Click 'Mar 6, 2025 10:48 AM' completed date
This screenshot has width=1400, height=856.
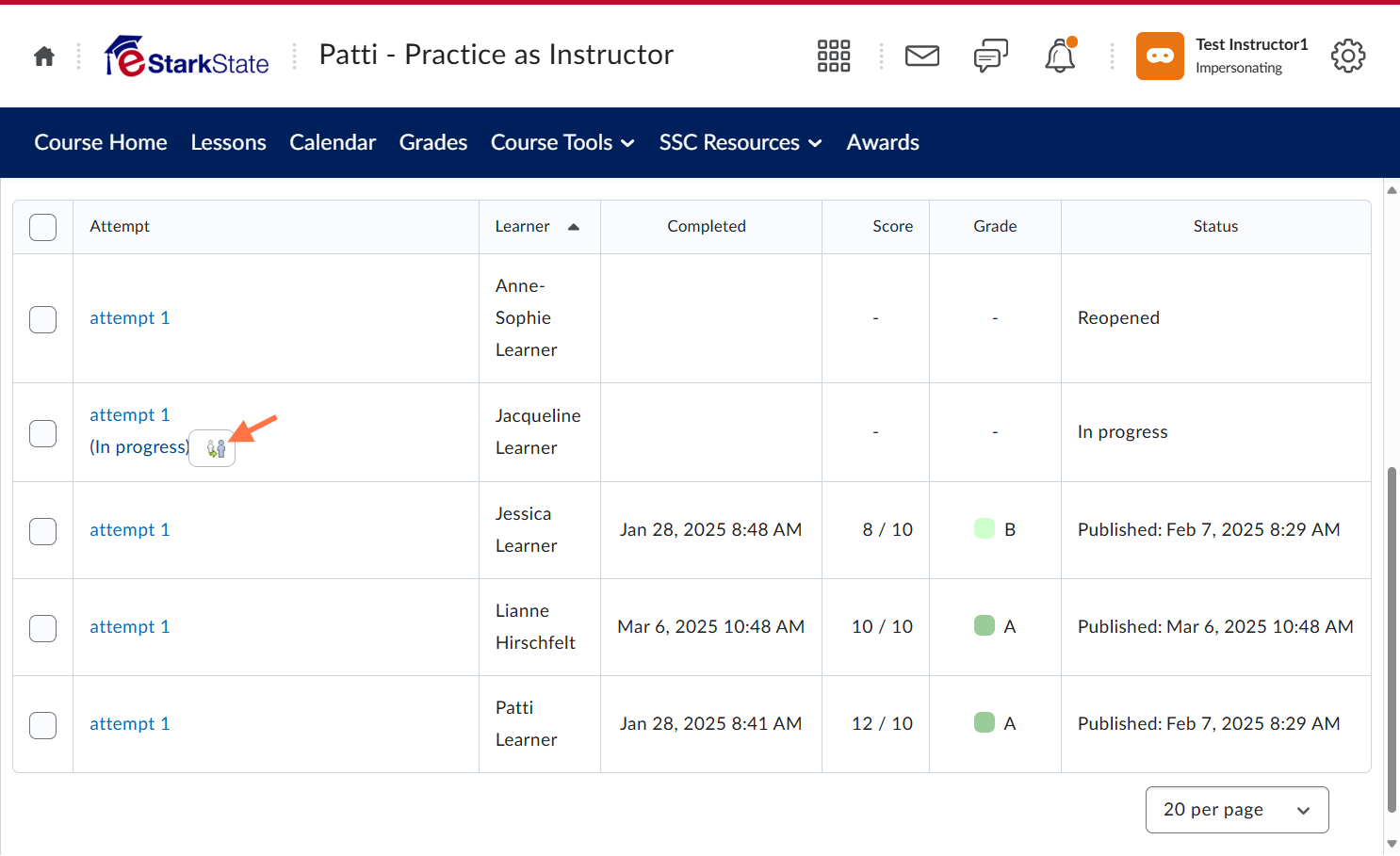point(711,627)
